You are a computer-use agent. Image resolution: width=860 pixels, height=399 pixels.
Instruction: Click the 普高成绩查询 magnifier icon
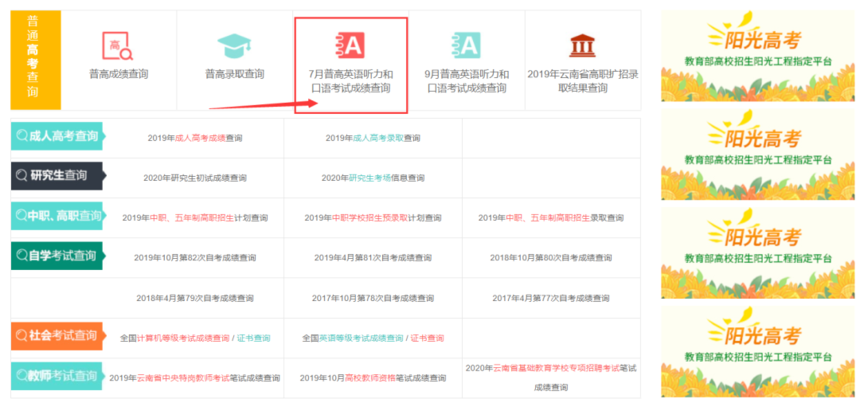coord(118,46)
